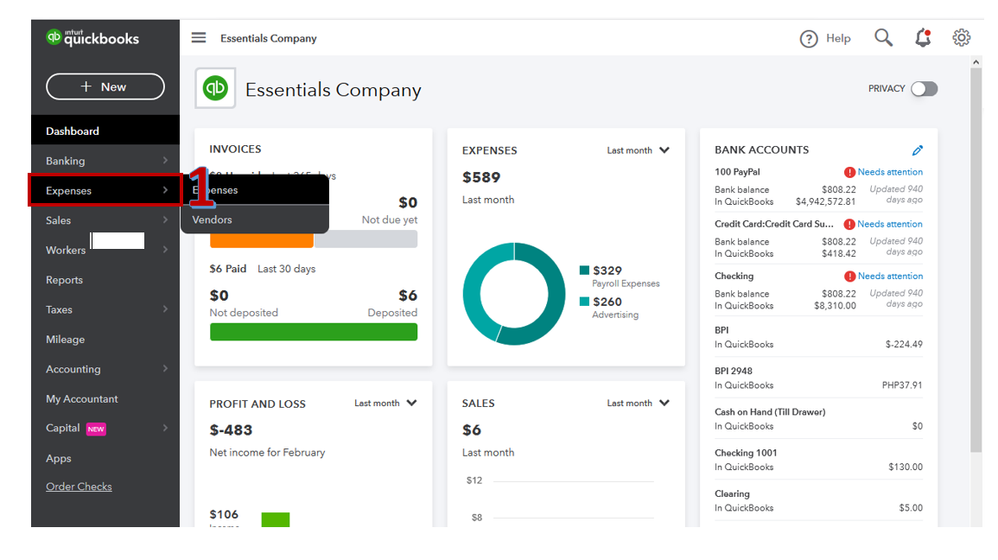Open Sales period dropdown Last month
Screen dimensions: 998x560
click(638, 403)
